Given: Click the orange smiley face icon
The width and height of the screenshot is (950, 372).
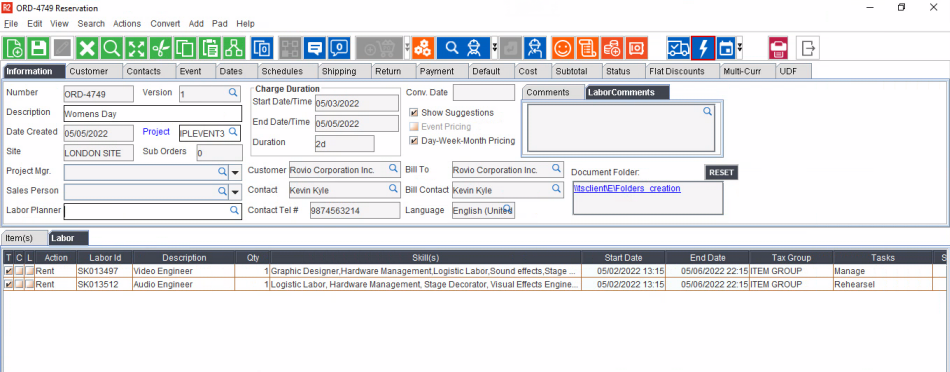Looking at the screenshot, I should pyautogui.click(x=563, y=48).
